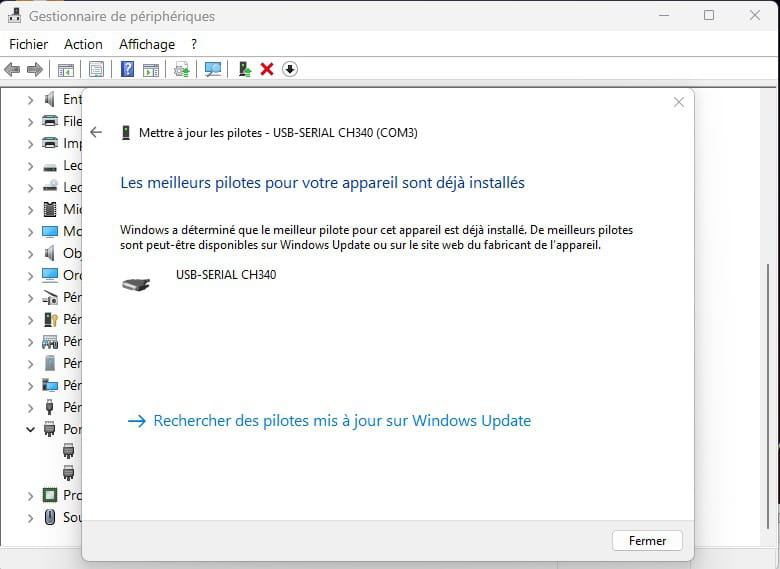Viewport: 780px width, 569px height.
Task: Select the computer icon of the Or row
Action: point(50,275)
